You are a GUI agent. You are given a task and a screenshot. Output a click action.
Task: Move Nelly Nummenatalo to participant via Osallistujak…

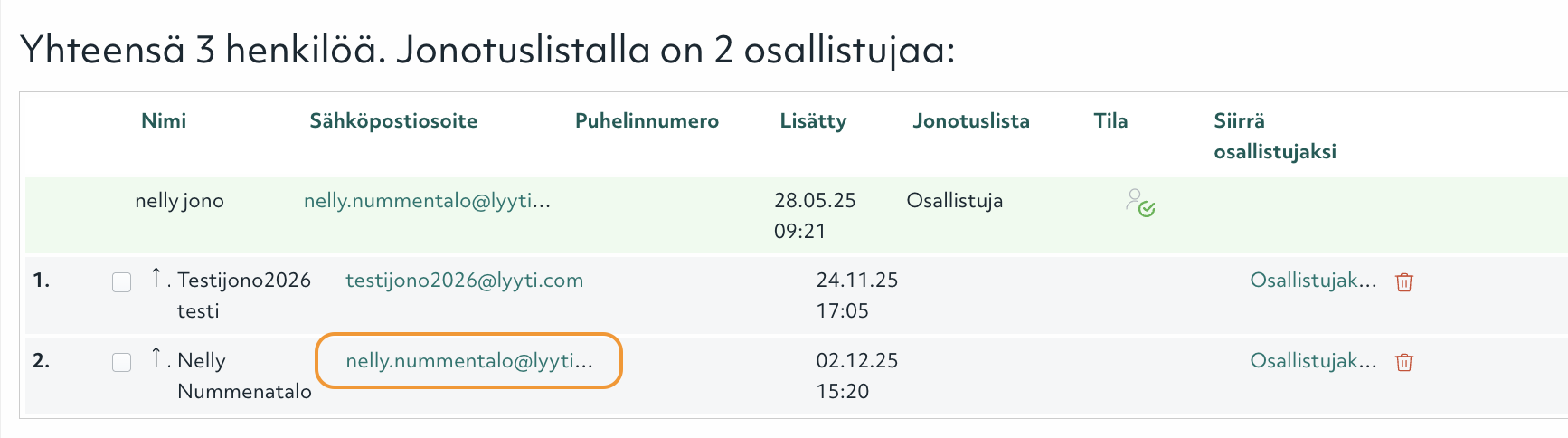tap(1313, 361)
